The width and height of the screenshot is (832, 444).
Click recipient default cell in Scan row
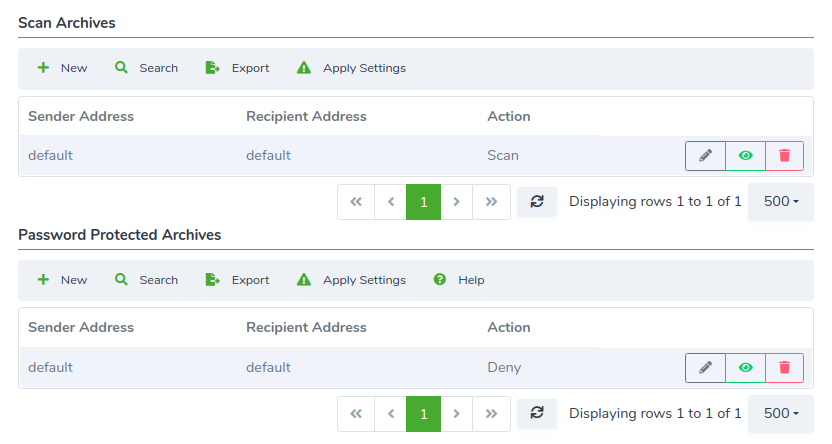pyautogui.click(x=268, y=155)
